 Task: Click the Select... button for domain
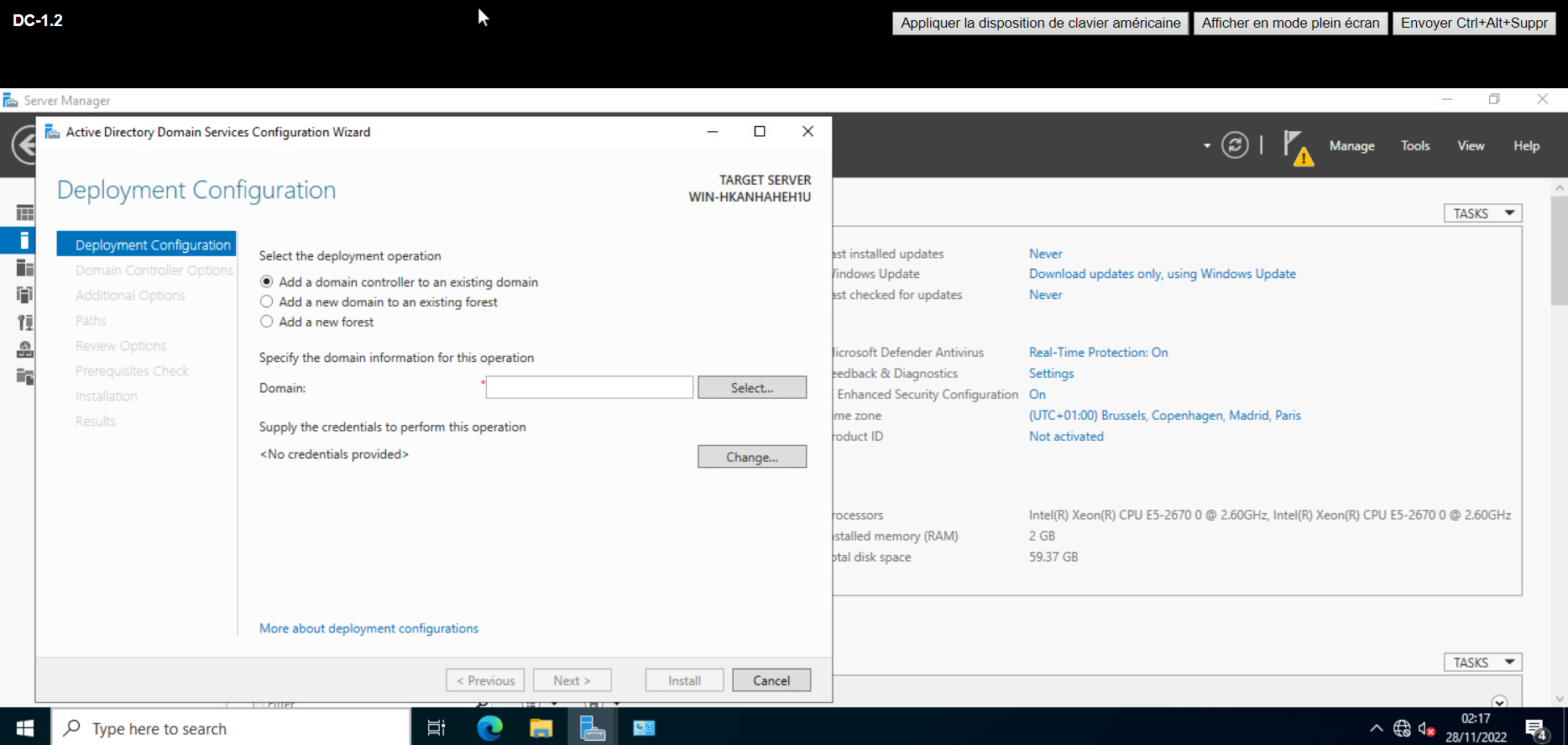tap(752, 387)
